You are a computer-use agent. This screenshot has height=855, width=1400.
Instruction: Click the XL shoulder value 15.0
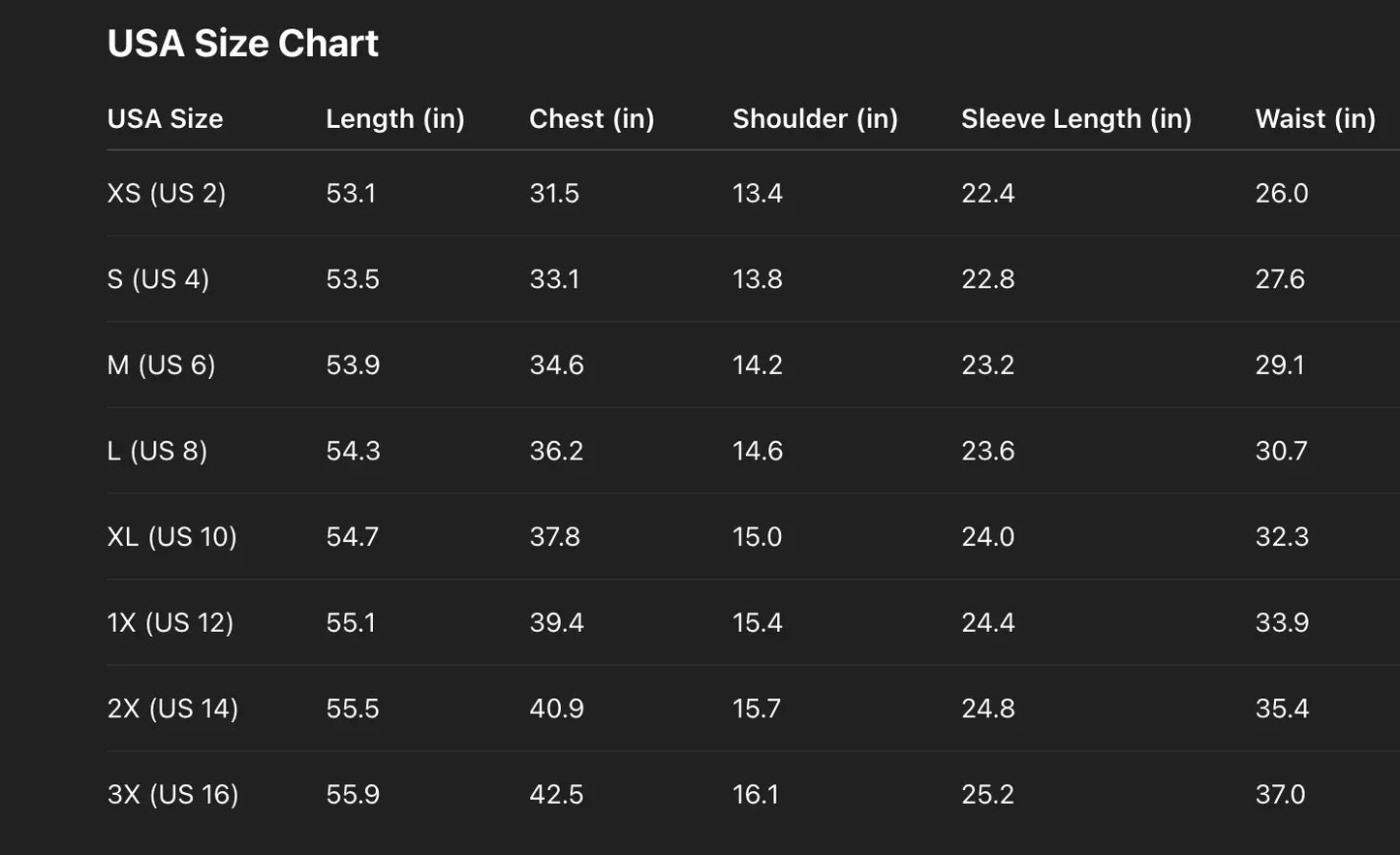click(757, 537)
